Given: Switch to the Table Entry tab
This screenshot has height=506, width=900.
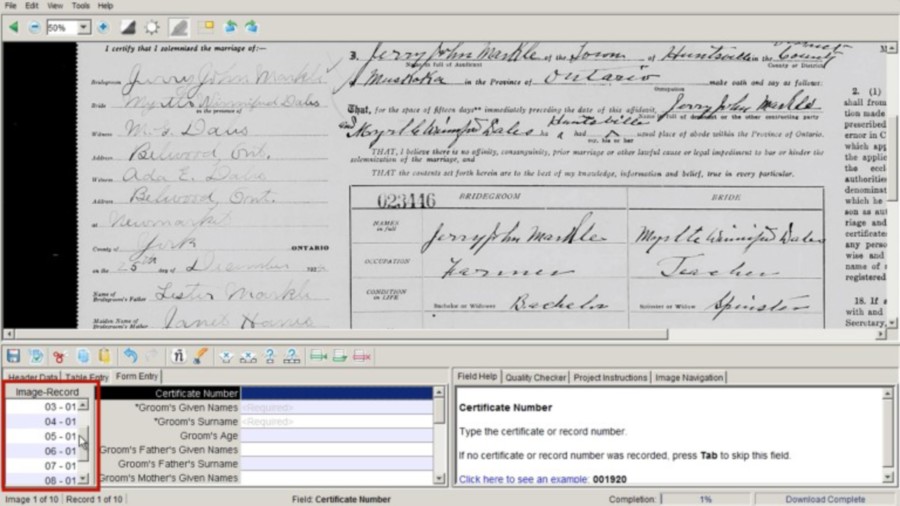Looking at the screenshot, I should click(x=87, y=377).
